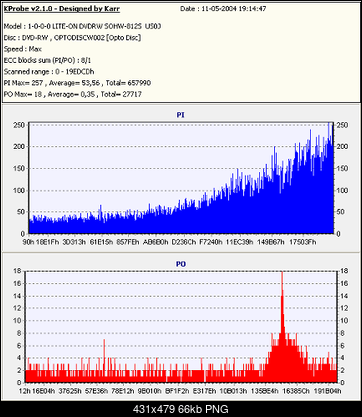Image resolution: width=362 pixels, height=417 pixels.
Task: Click the "D238Ch" PI x-axis label
Action: (x=184, y=242)
